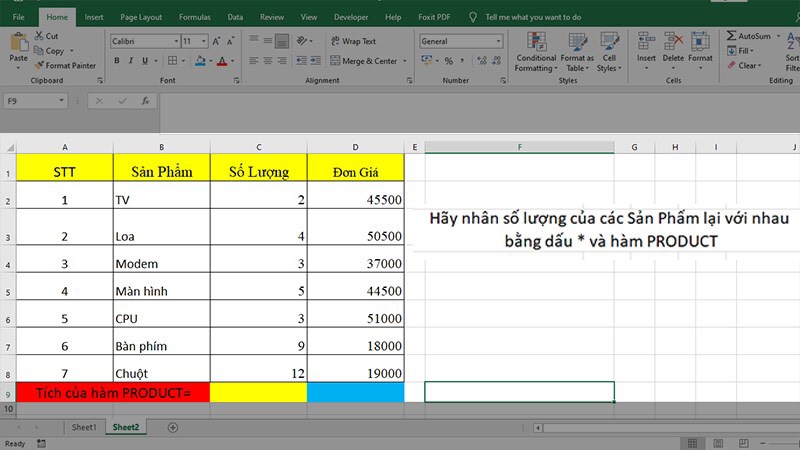Click Increase Decimal icon

pos(482,61)
